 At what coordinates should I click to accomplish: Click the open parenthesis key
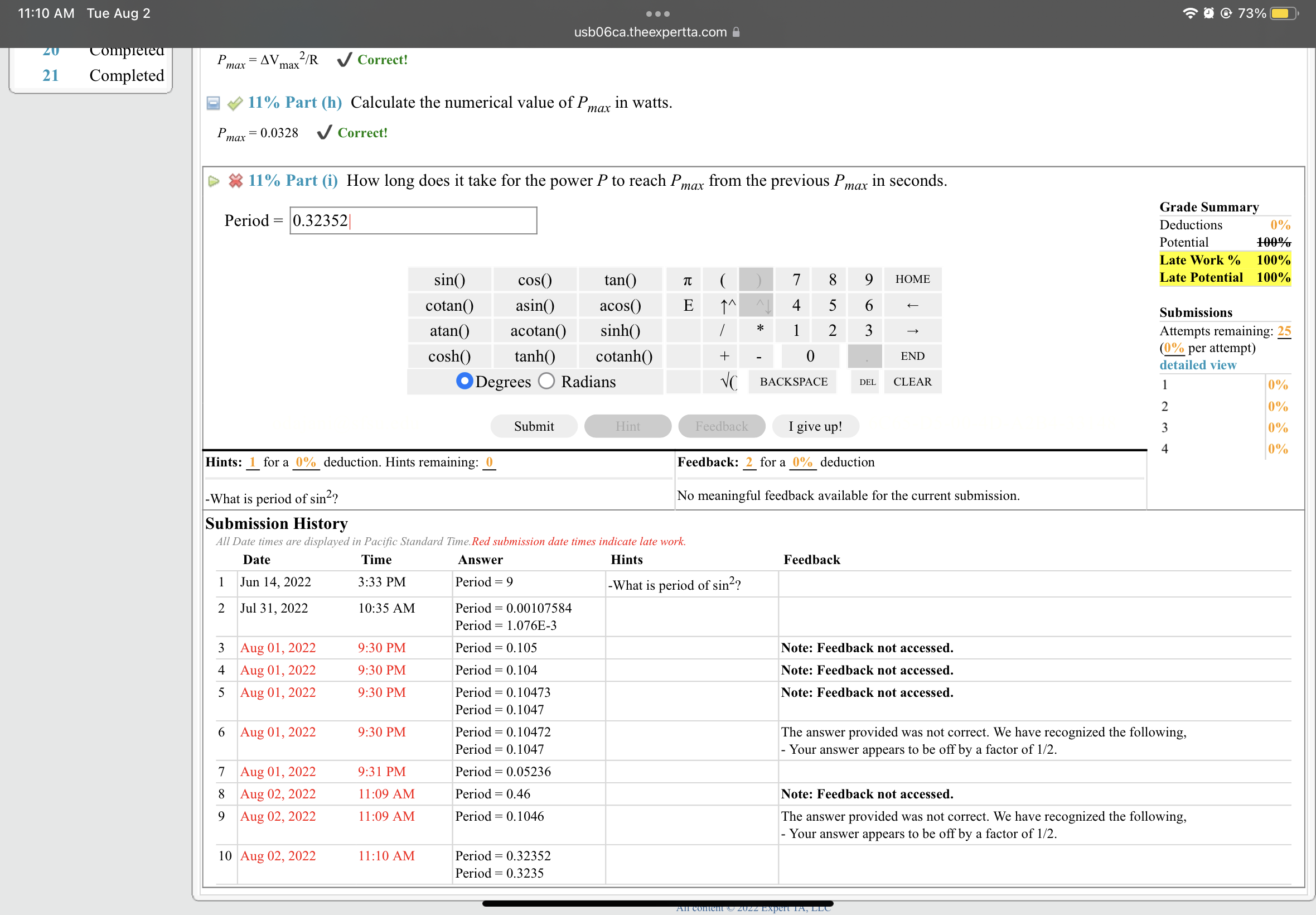[x=722, y=280]
